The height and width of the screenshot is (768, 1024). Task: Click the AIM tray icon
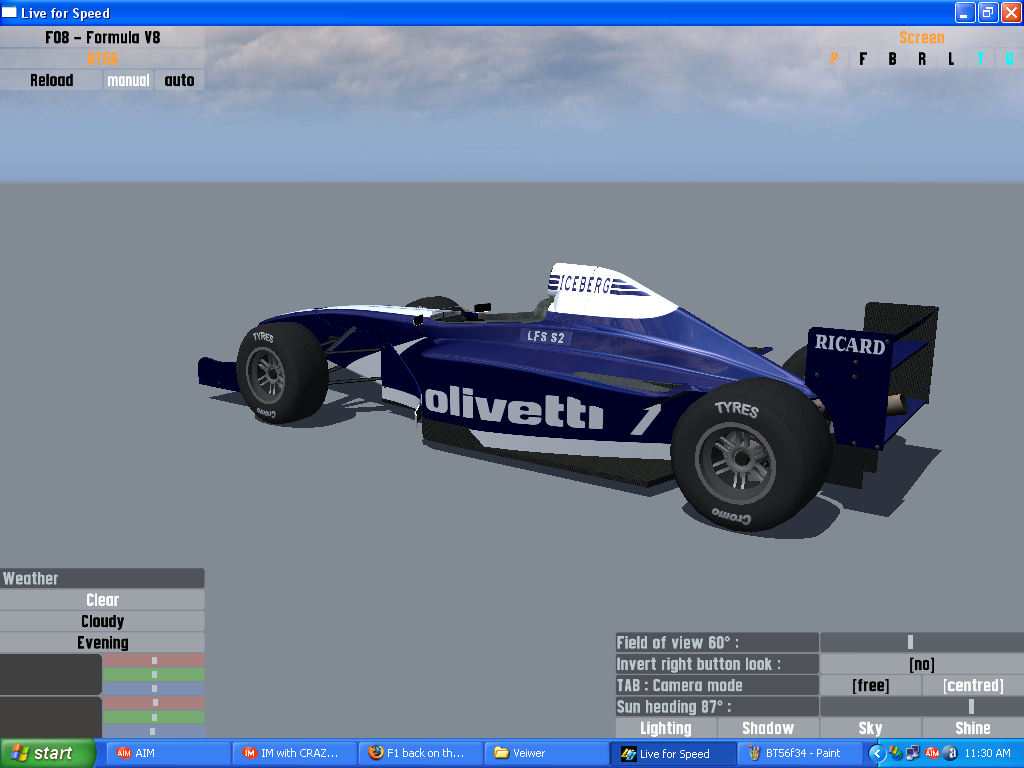(932, 754)
